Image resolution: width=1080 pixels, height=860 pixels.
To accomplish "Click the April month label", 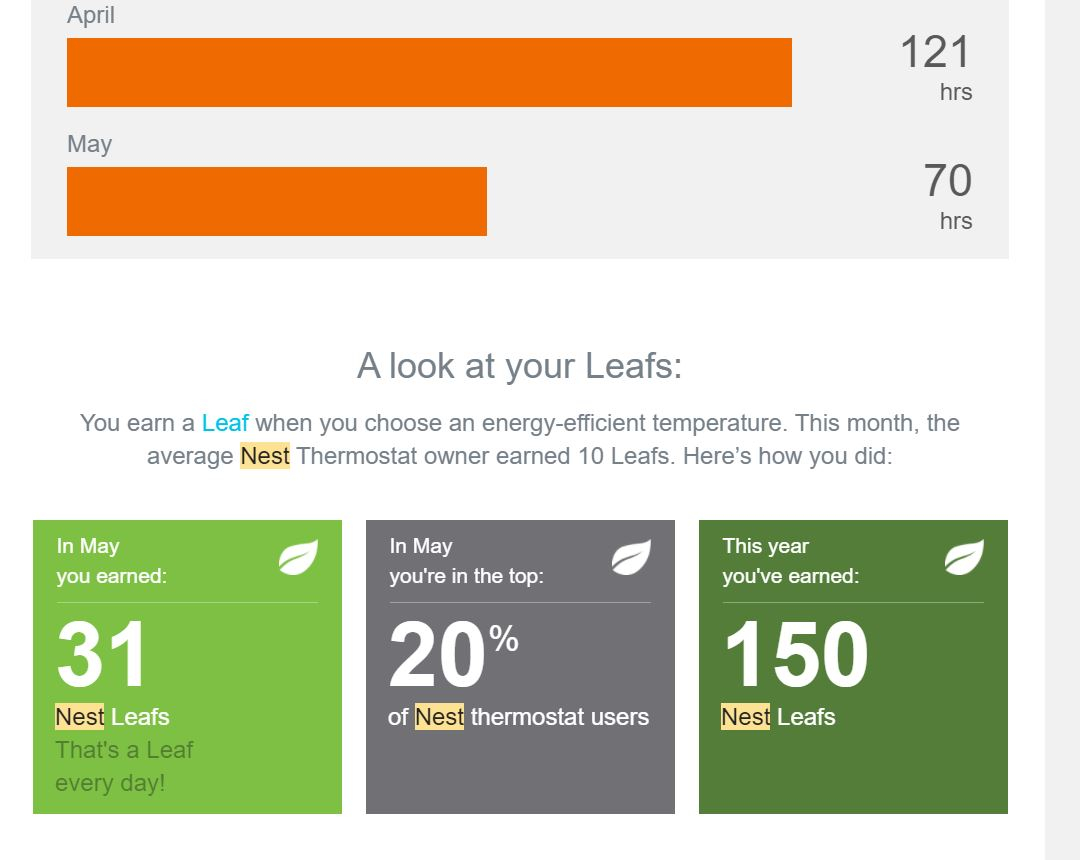I will click(91, 15).
